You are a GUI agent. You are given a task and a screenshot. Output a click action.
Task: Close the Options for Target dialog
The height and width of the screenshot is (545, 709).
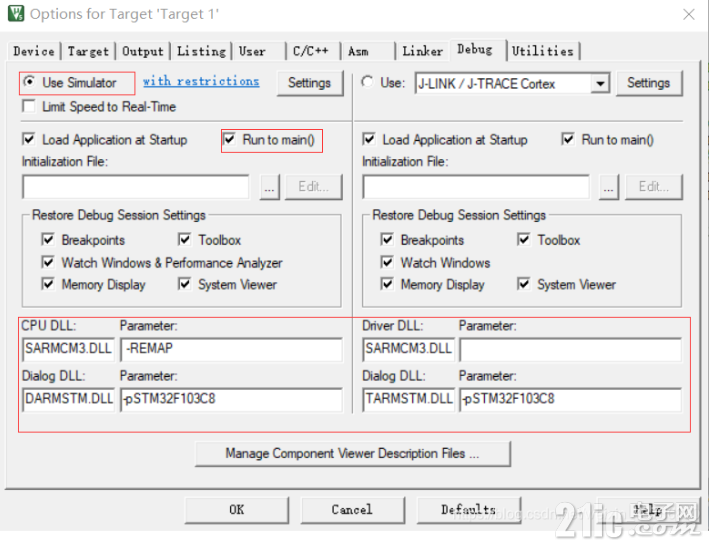689,14
